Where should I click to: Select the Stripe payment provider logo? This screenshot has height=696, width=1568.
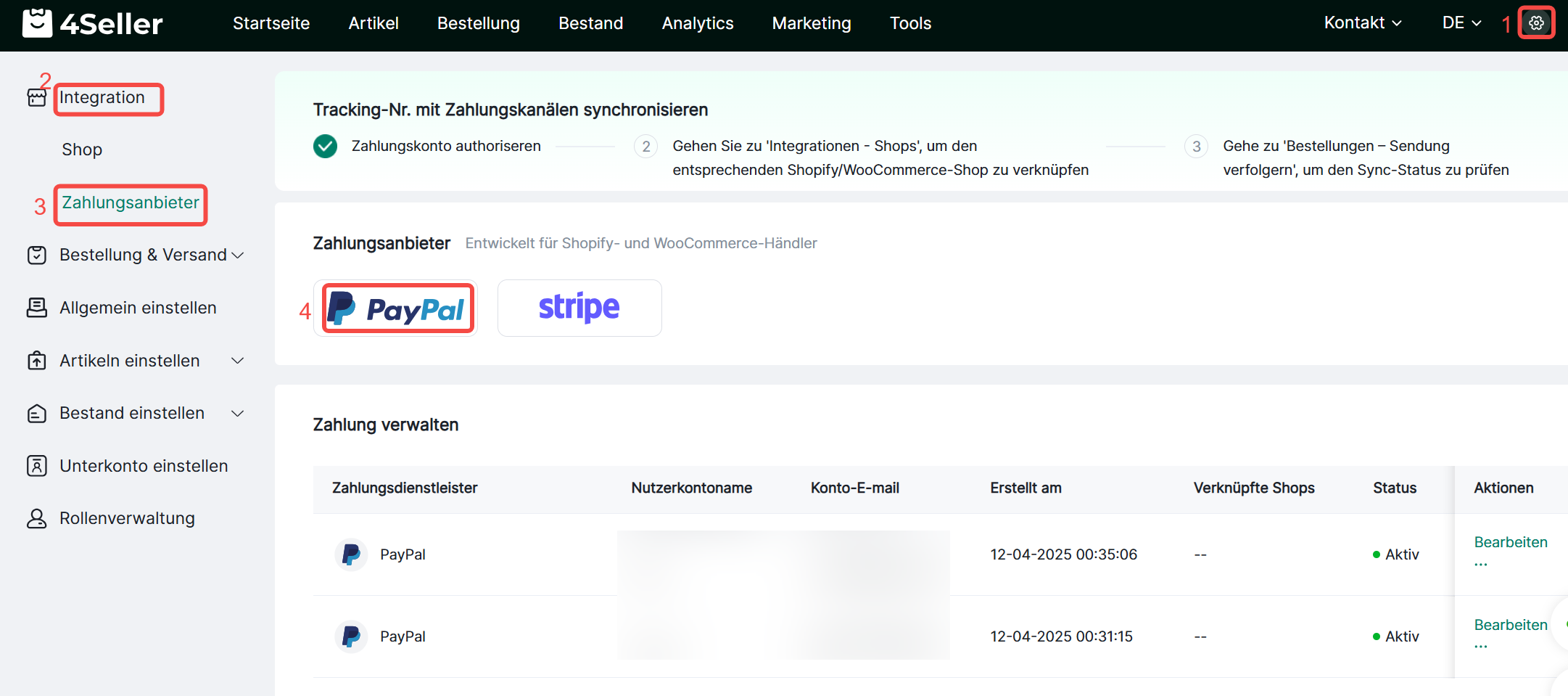tap(579, 308)
